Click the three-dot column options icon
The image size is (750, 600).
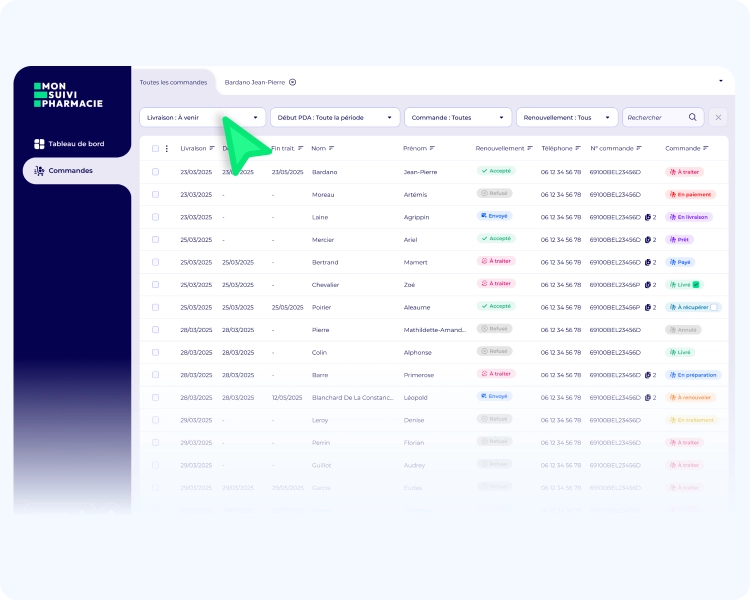click(x=167, y=149)
